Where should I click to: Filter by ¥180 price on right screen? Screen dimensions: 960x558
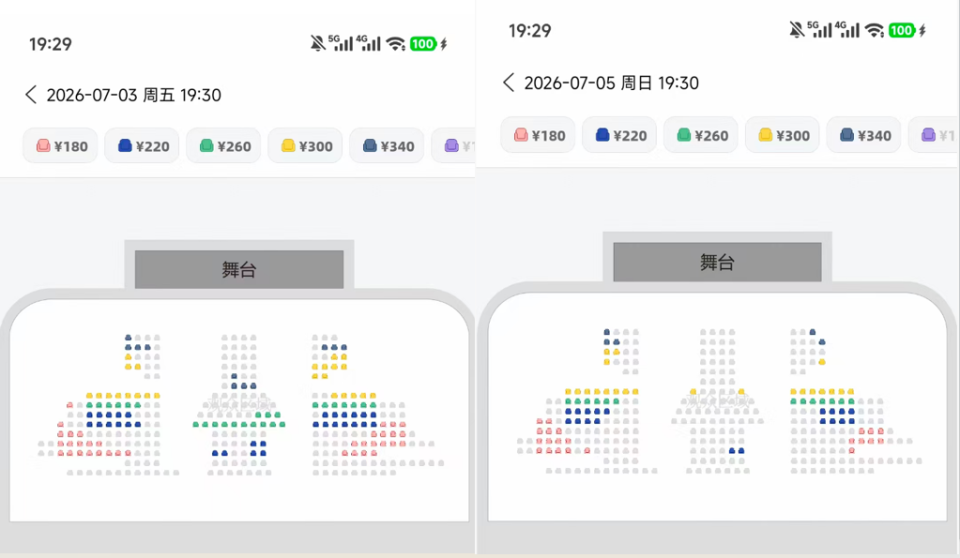tap(538, 135)
